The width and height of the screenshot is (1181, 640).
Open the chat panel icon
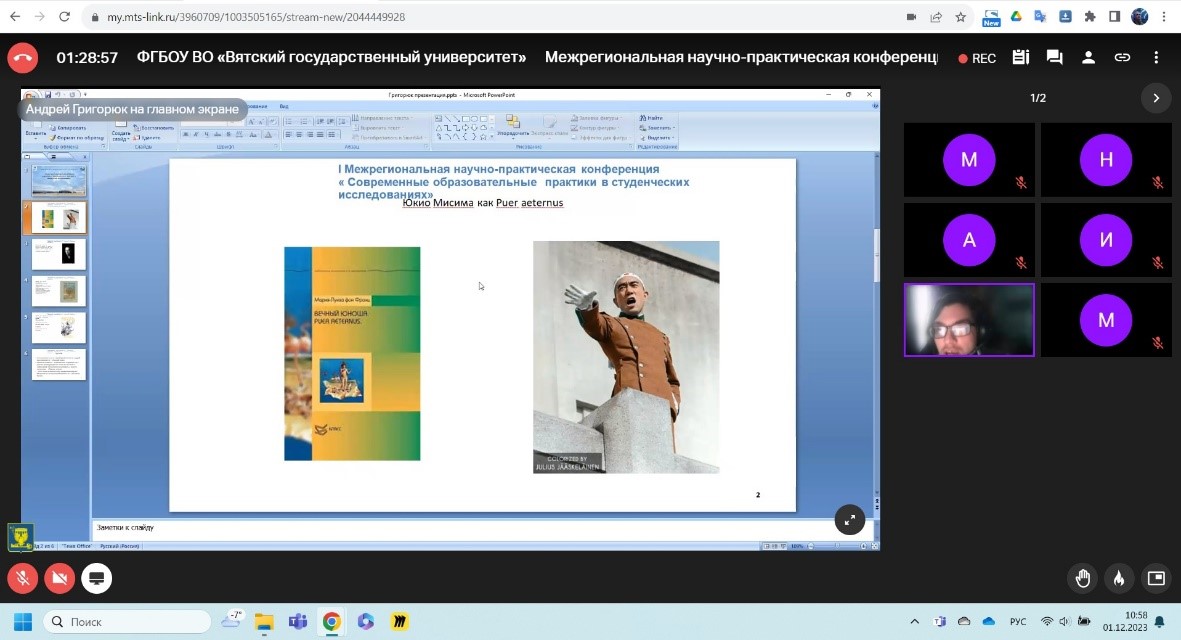coord(1054,57)
